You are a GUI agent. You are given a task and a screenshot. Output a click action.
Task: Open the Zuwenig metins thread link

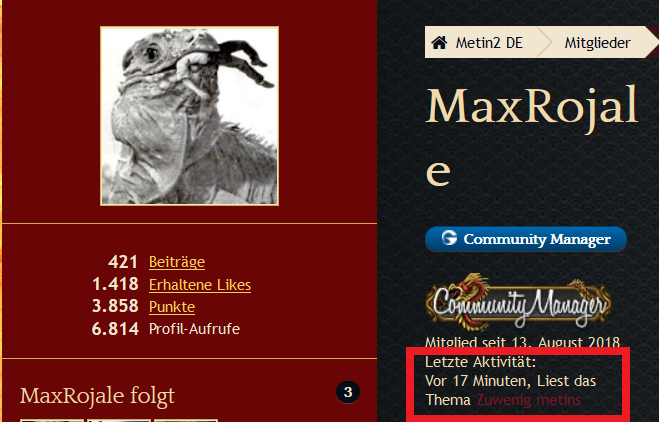529,400
